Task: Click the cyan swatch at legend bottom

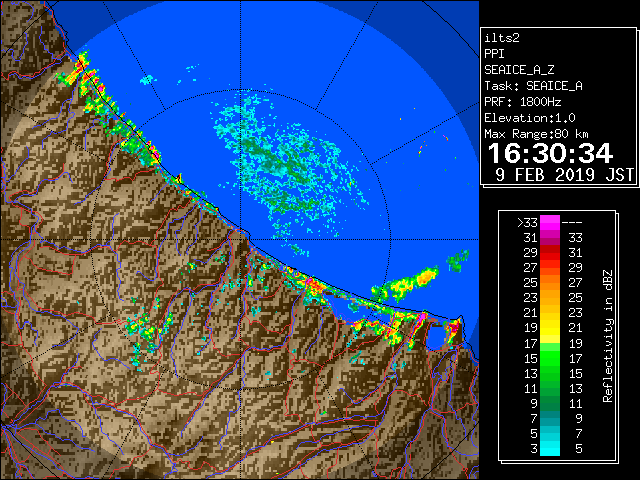Action: point(550,448)
